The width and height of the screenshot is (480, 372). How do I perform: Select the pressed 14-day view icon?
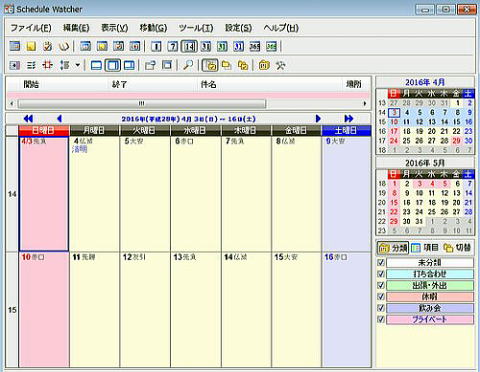(189, 46)
